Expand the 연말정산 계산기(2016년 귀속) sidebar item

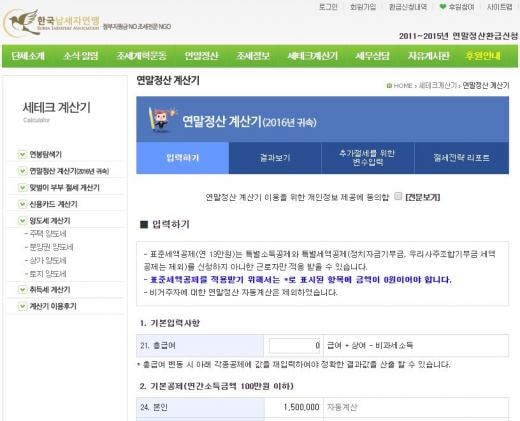pos(69,171)
